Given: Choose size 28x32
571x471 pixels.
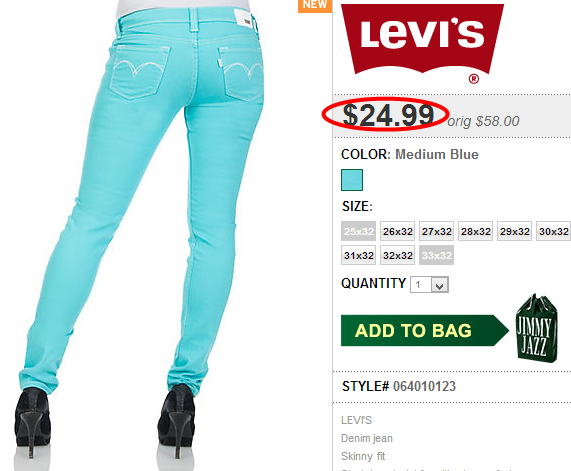Looking at the screenshot, I should click(x=476, y=231).
